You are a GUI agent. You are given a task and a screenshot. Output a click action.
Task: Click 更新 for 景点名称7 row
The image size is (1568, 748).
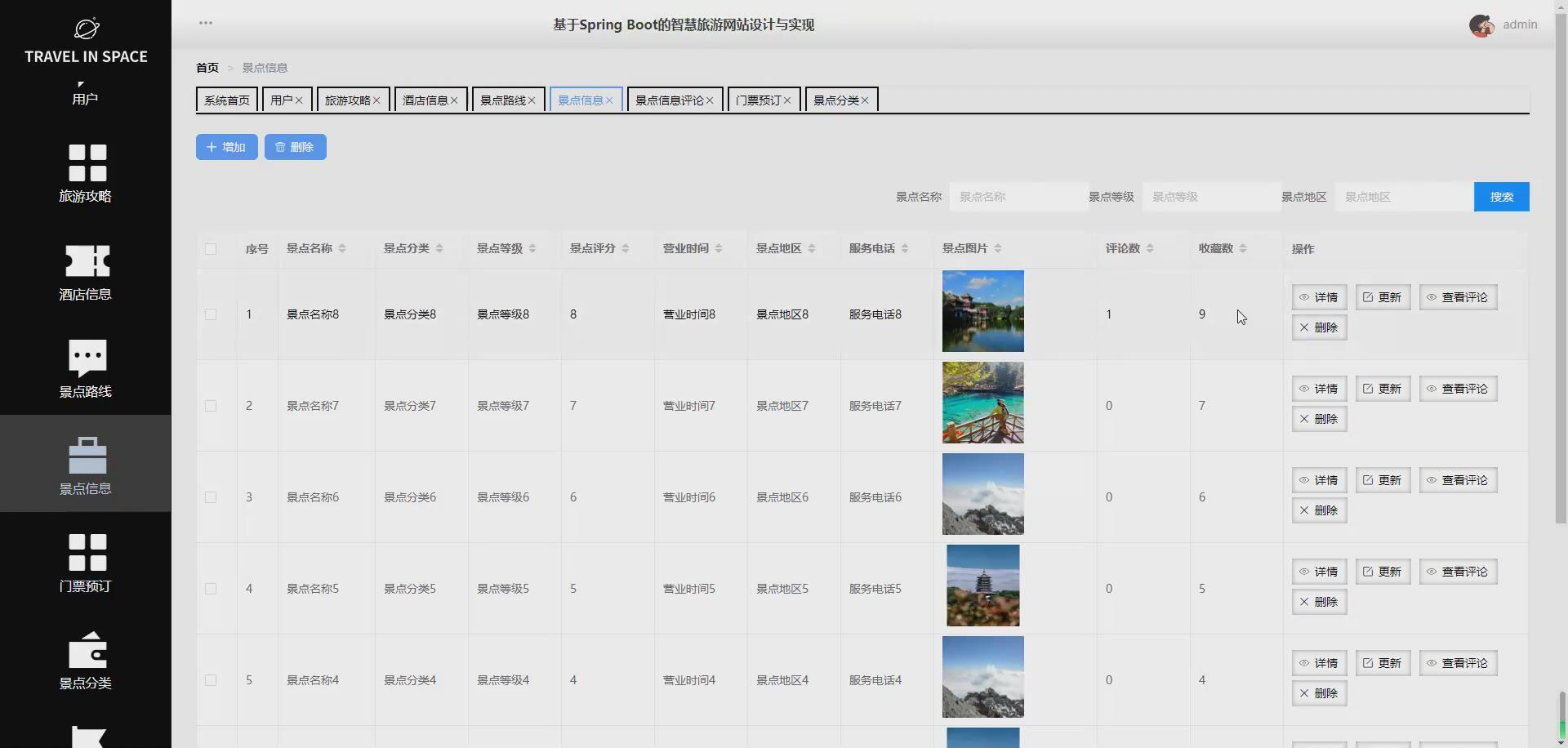point(1383,389)
